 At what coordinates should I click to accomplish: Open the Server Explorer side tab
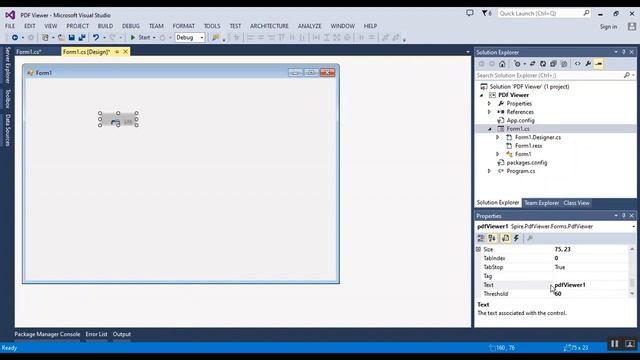pyautogui.click(x=7, y=65)
